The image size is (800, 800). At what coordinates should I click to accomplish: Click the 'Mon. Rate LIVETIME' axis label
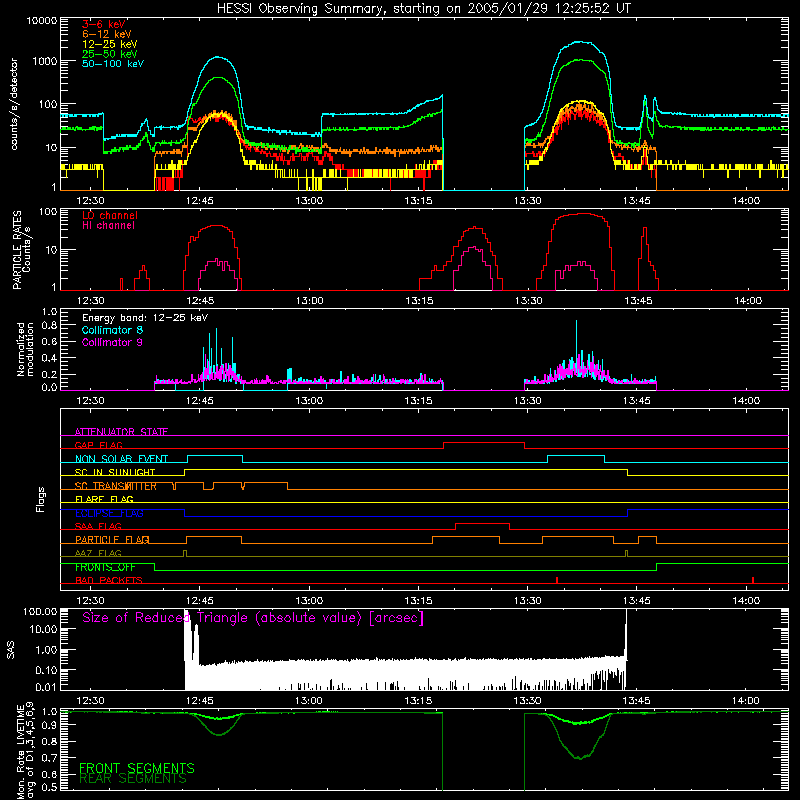(x=20, y=751)
